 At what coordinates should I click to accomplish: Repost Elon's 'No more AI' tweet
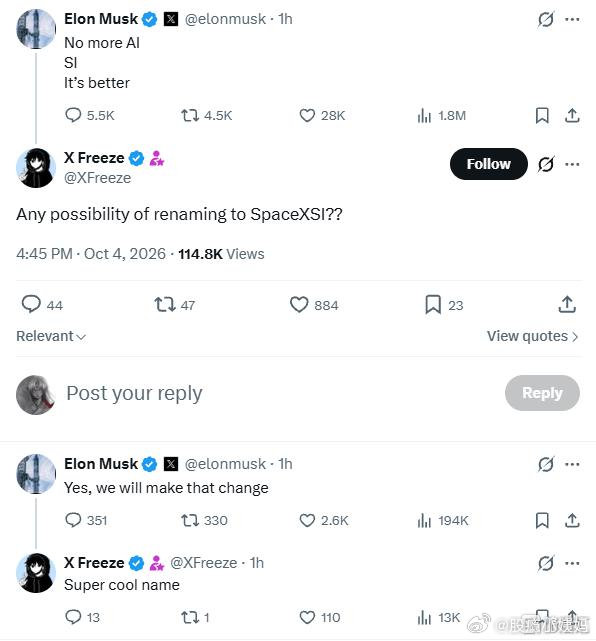pyautogui.click(x=206, y=116)
